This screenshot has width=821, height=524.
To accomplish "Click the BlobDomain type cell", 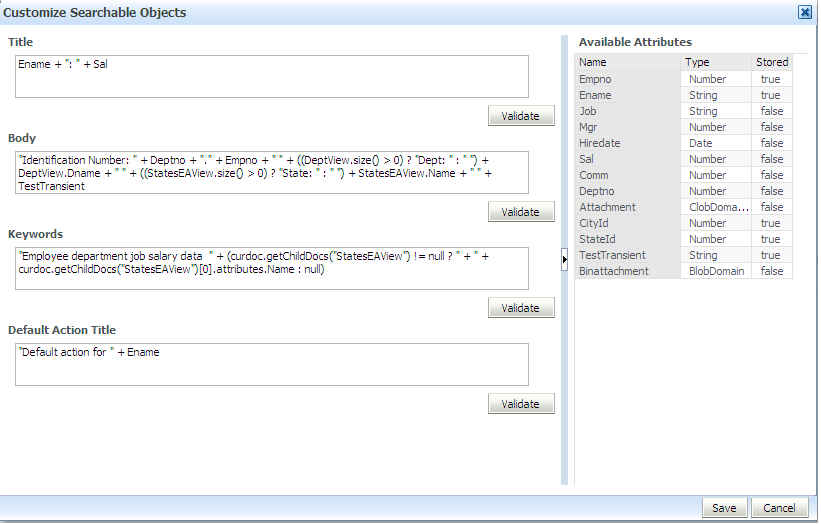I will [716, 271].
